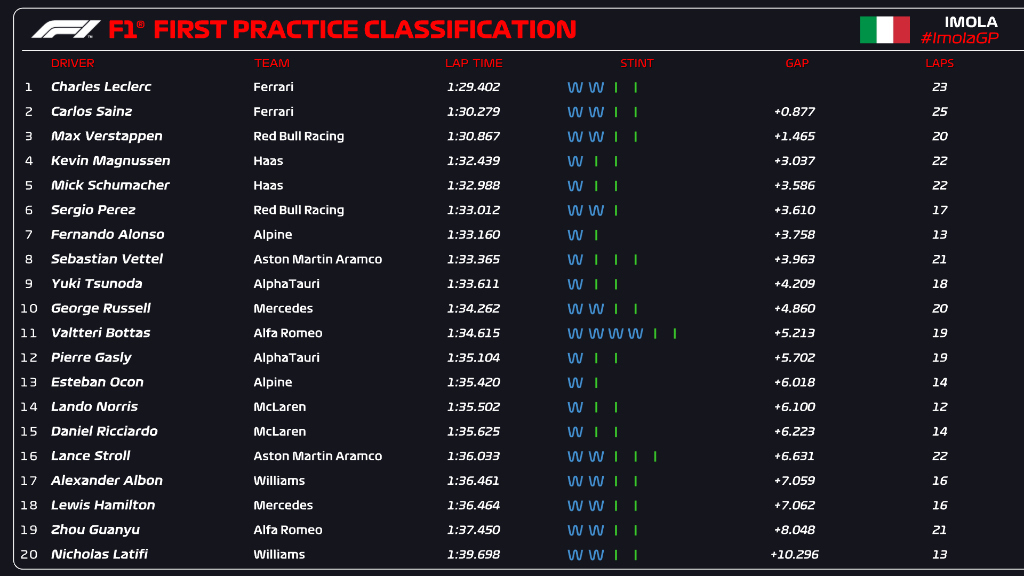Click the wet tyre icon in Magnussen's stint

(575, 161)
